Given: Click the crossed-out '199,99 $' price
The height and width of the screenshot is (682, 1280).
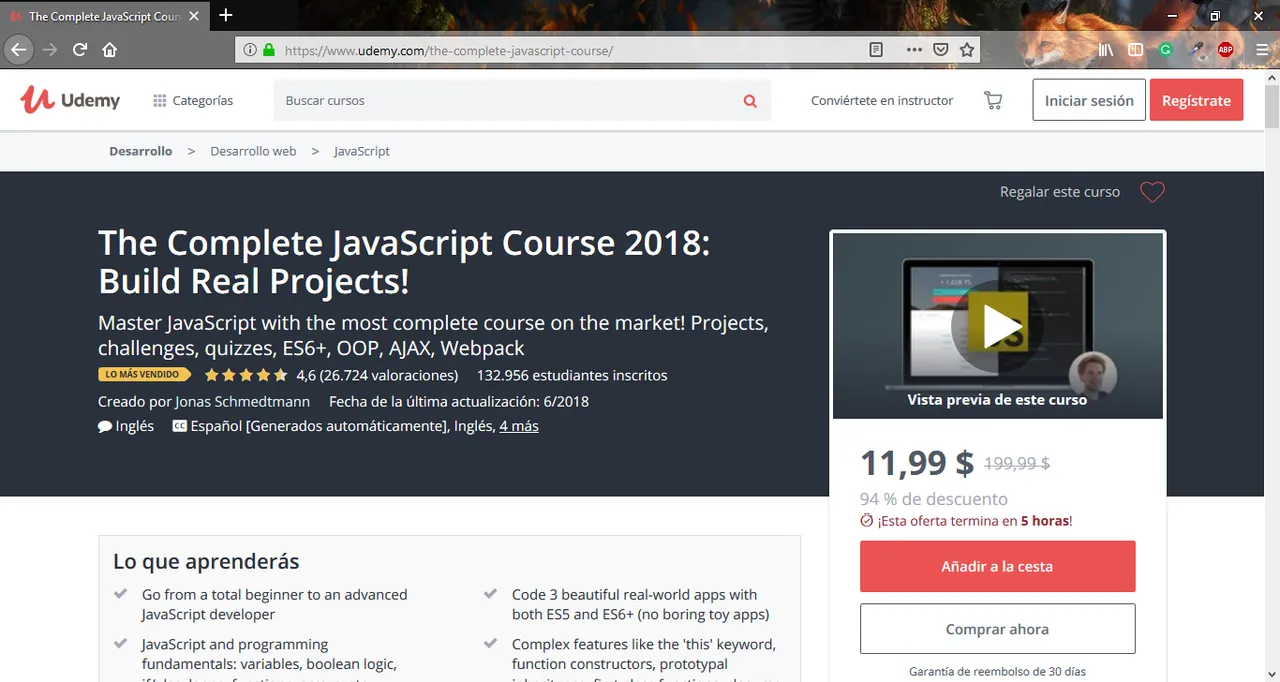Looking at the screenshot, I should (x=1017, y=463).
